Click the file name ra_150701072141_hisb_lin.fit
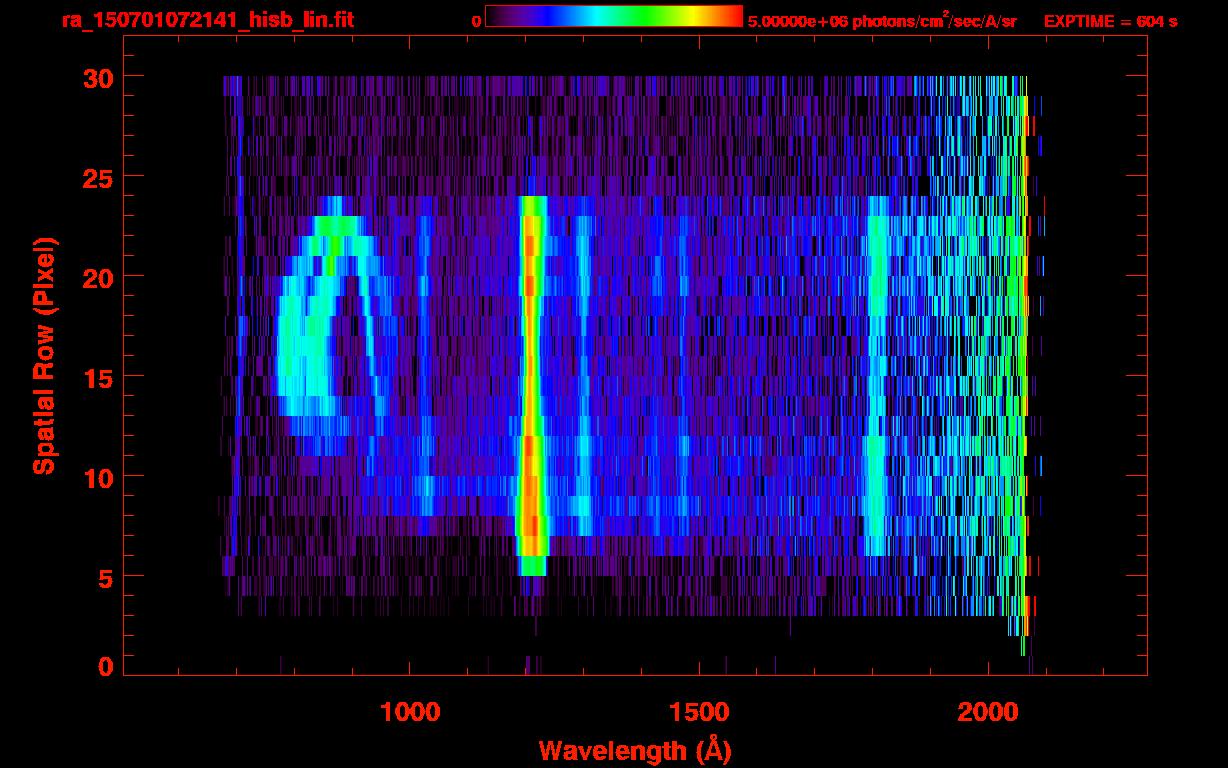Image resolution: width=1228 pixels, height=768 pixels. coord(207,20)
